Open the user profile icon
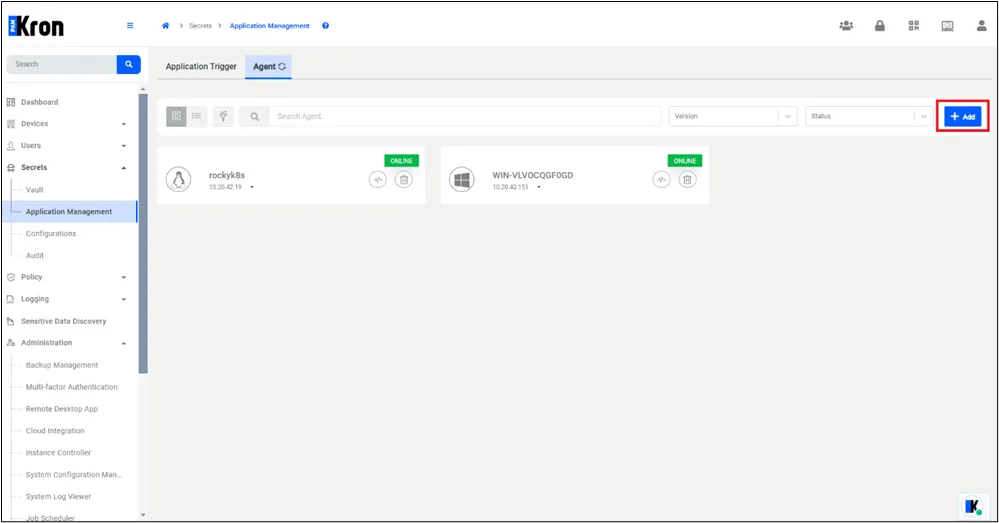Viewport: 999px width, 523px height. click(981, 25)
